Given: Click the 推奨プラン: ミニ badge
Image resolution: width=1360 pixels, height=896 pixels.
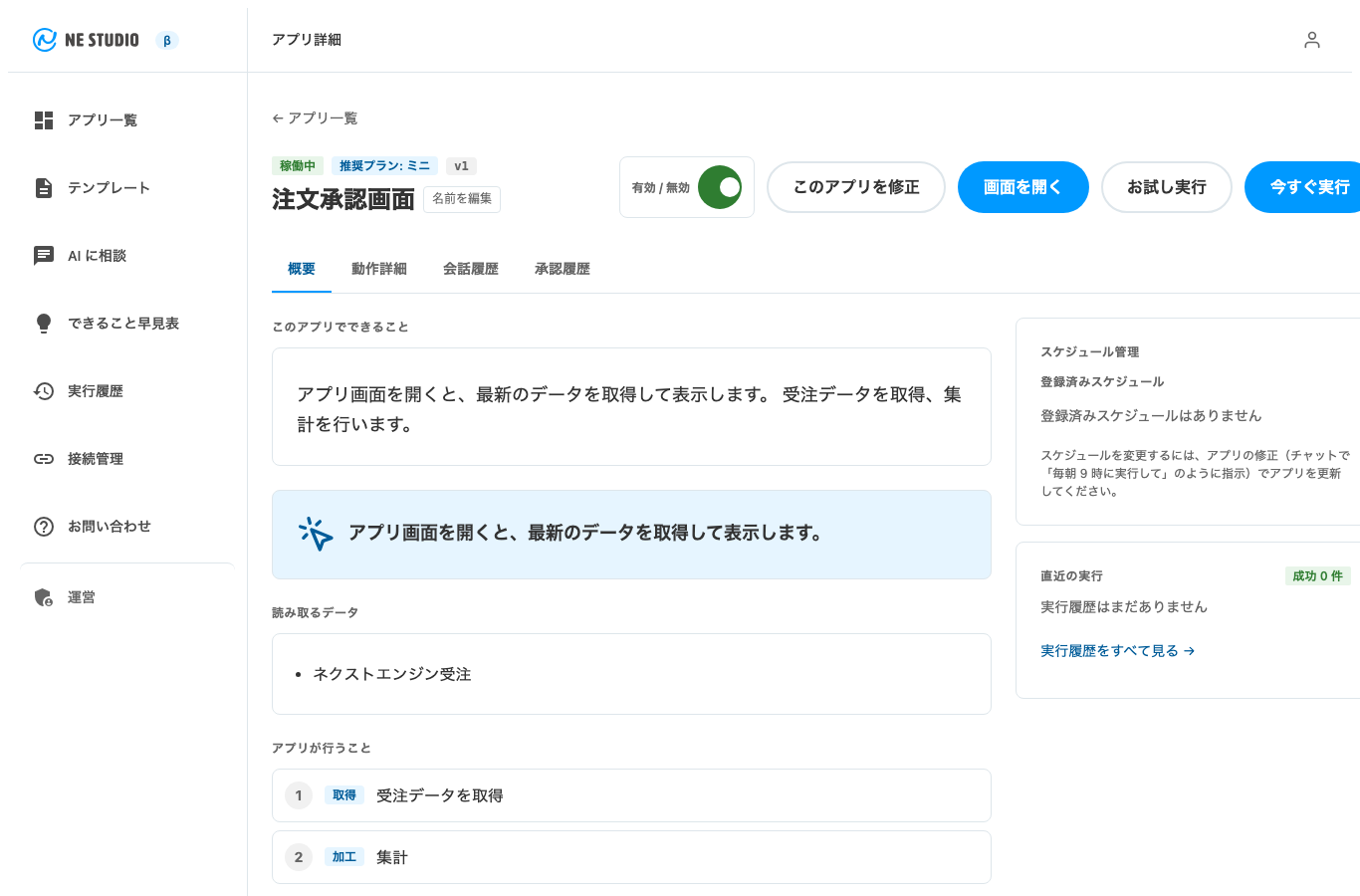Looking at the screenshot, I should coord(385,166).
